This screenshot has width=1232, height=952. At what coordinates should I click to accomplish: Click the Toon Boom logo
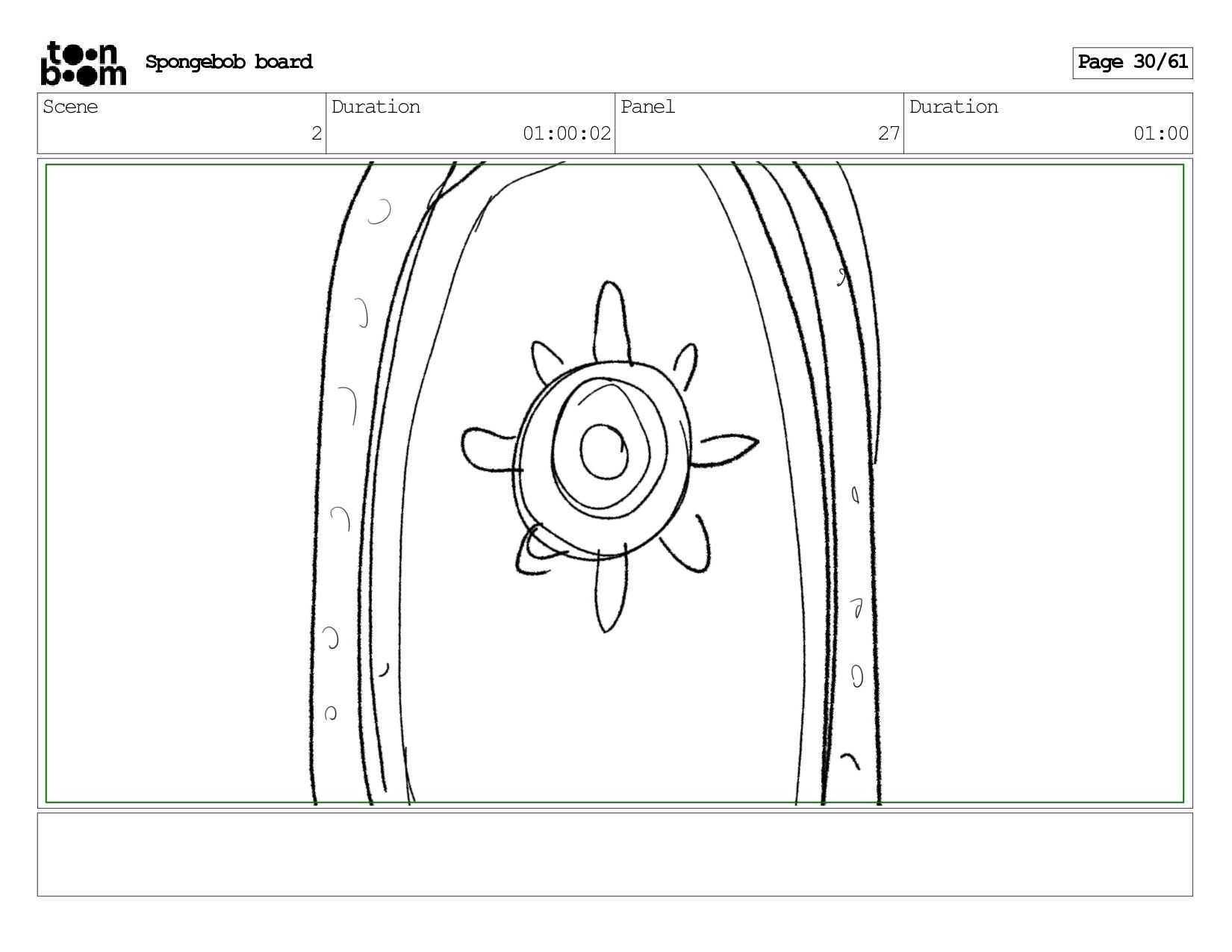83,63
